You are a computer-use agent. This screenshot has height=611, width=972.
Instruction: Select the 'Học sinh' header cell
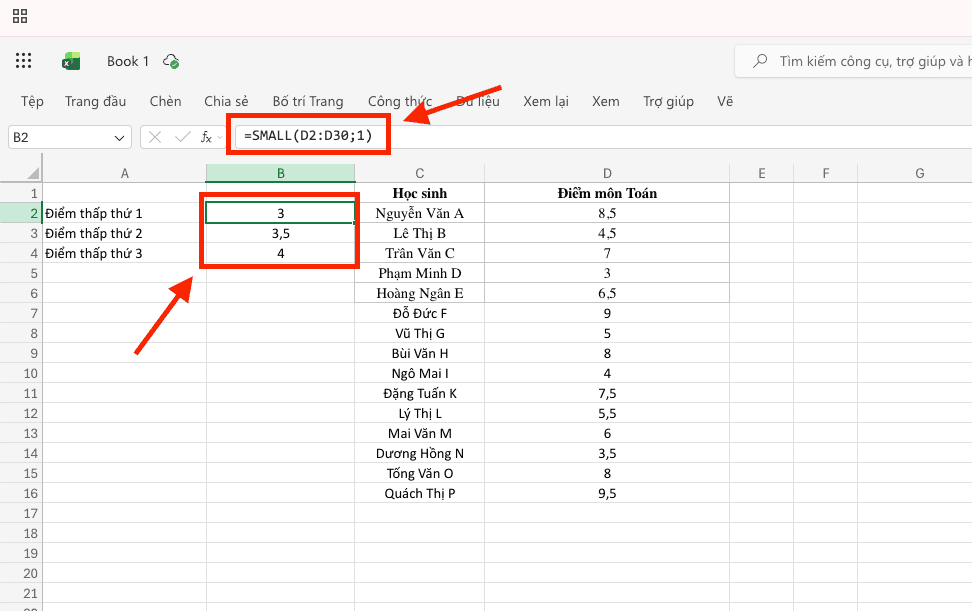pos(420,193)
